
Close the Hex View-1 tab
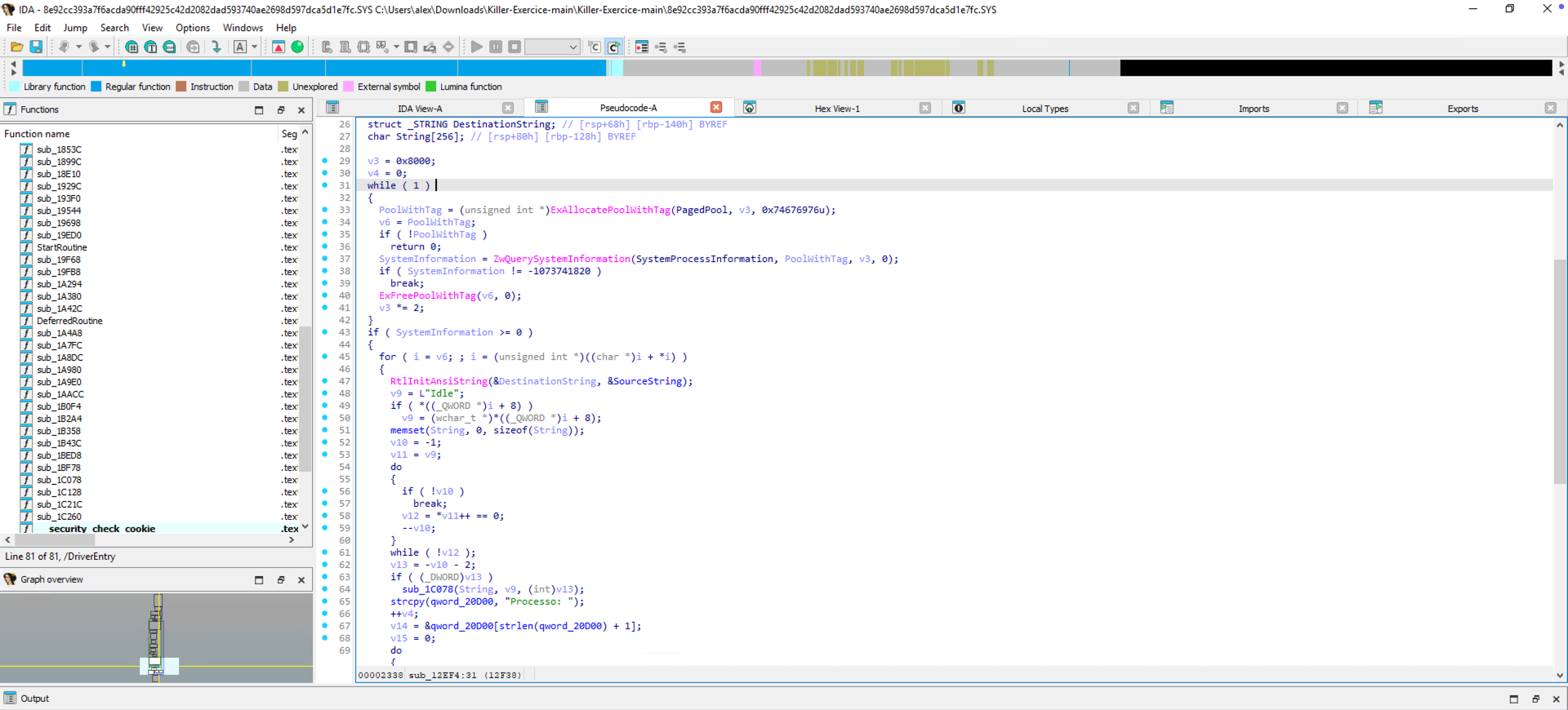[925, 108]
